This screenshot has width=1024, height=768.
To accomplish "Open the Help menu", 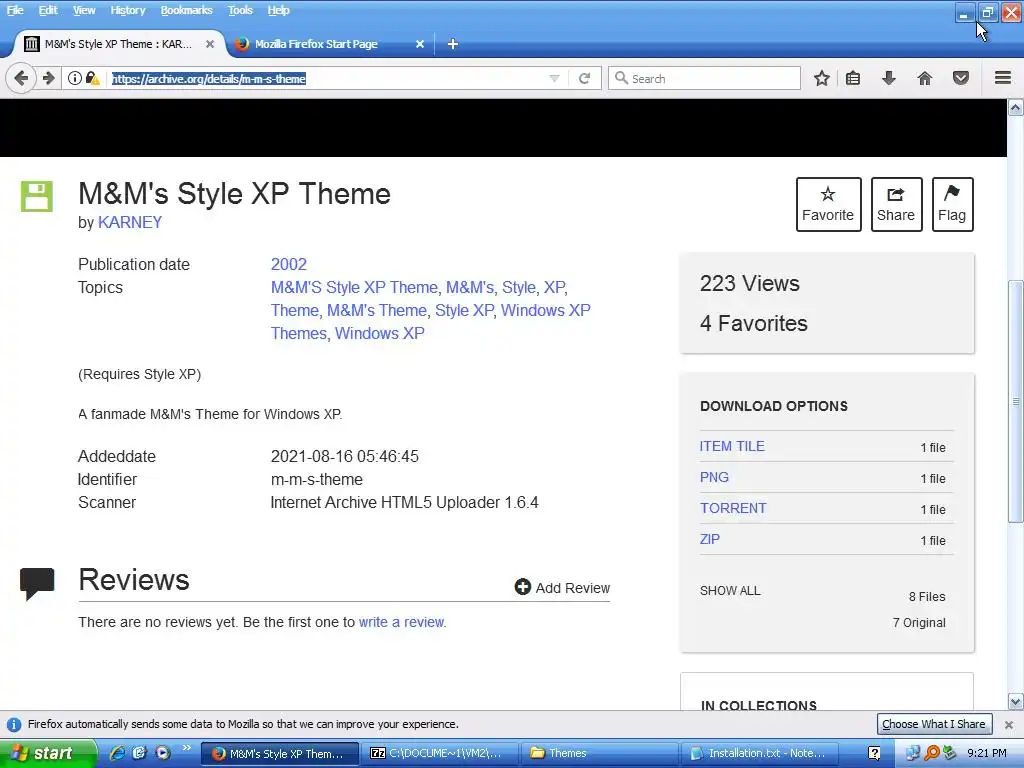I will 278,10.
